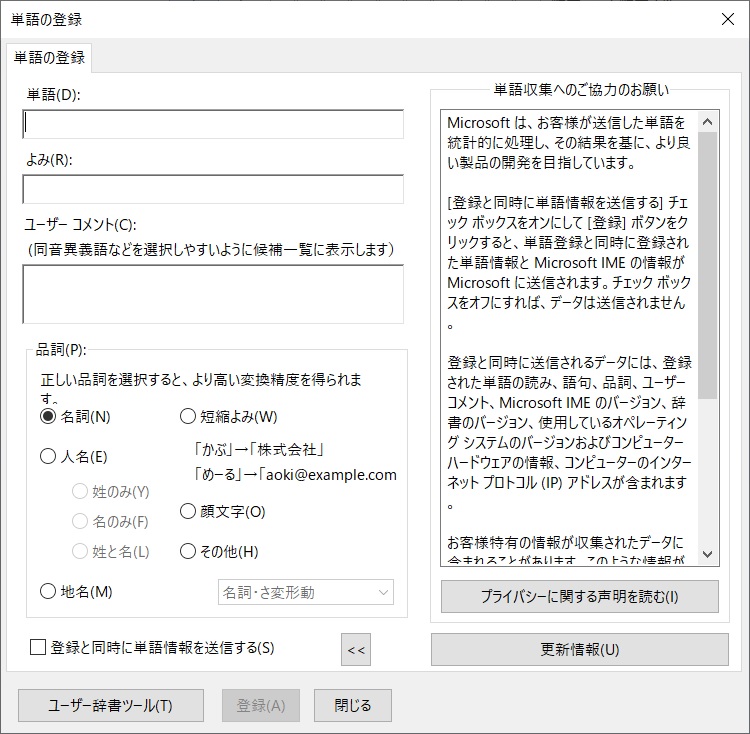Screen dimensions: 750x734
Task: Choose the 短縮よみ(W) radio button
Action: pyautogui.click(x=188, y=416)
